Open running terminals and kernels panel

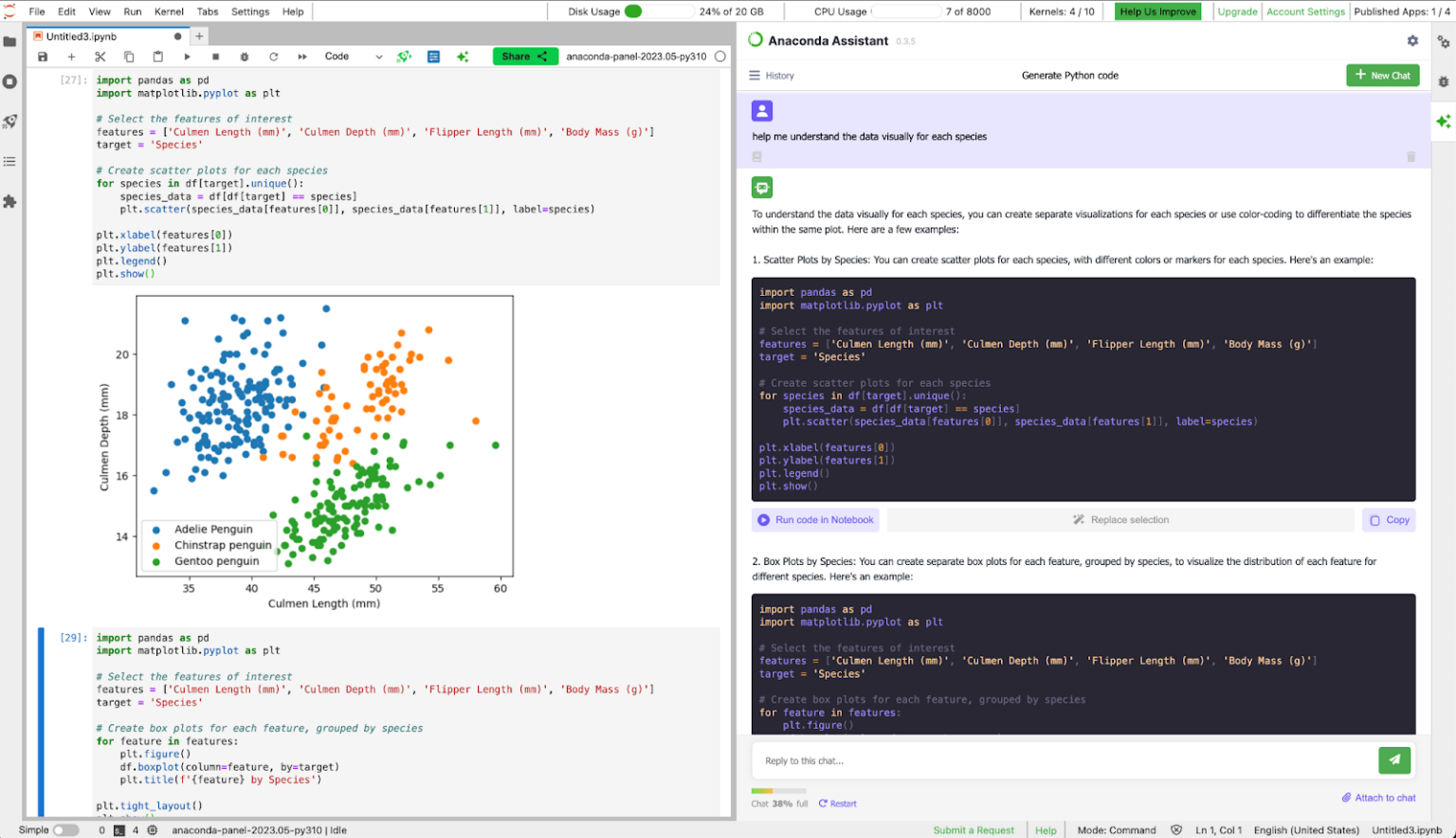(9, 81)
